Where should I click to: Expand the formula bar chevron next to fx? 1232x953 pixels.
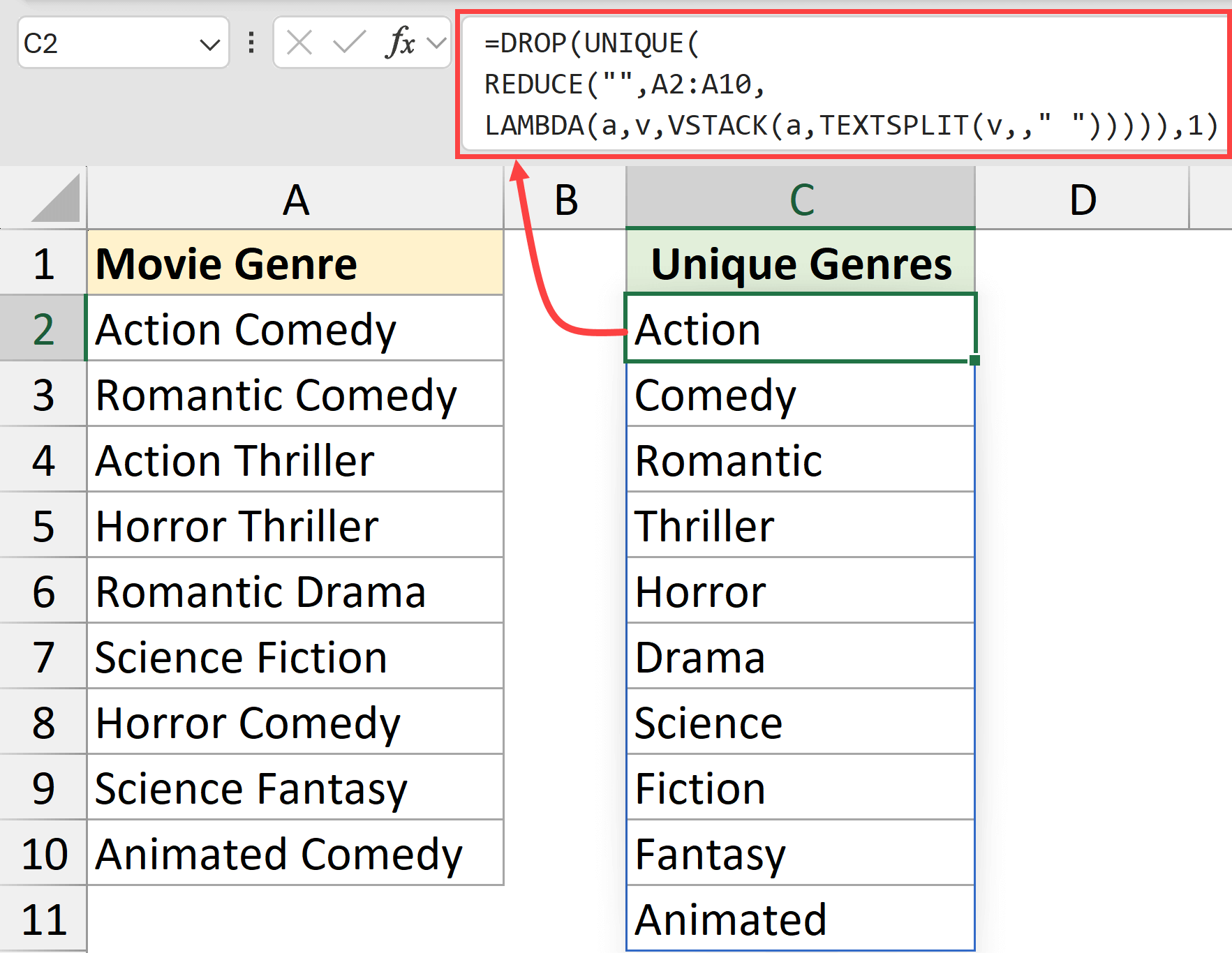436,43
